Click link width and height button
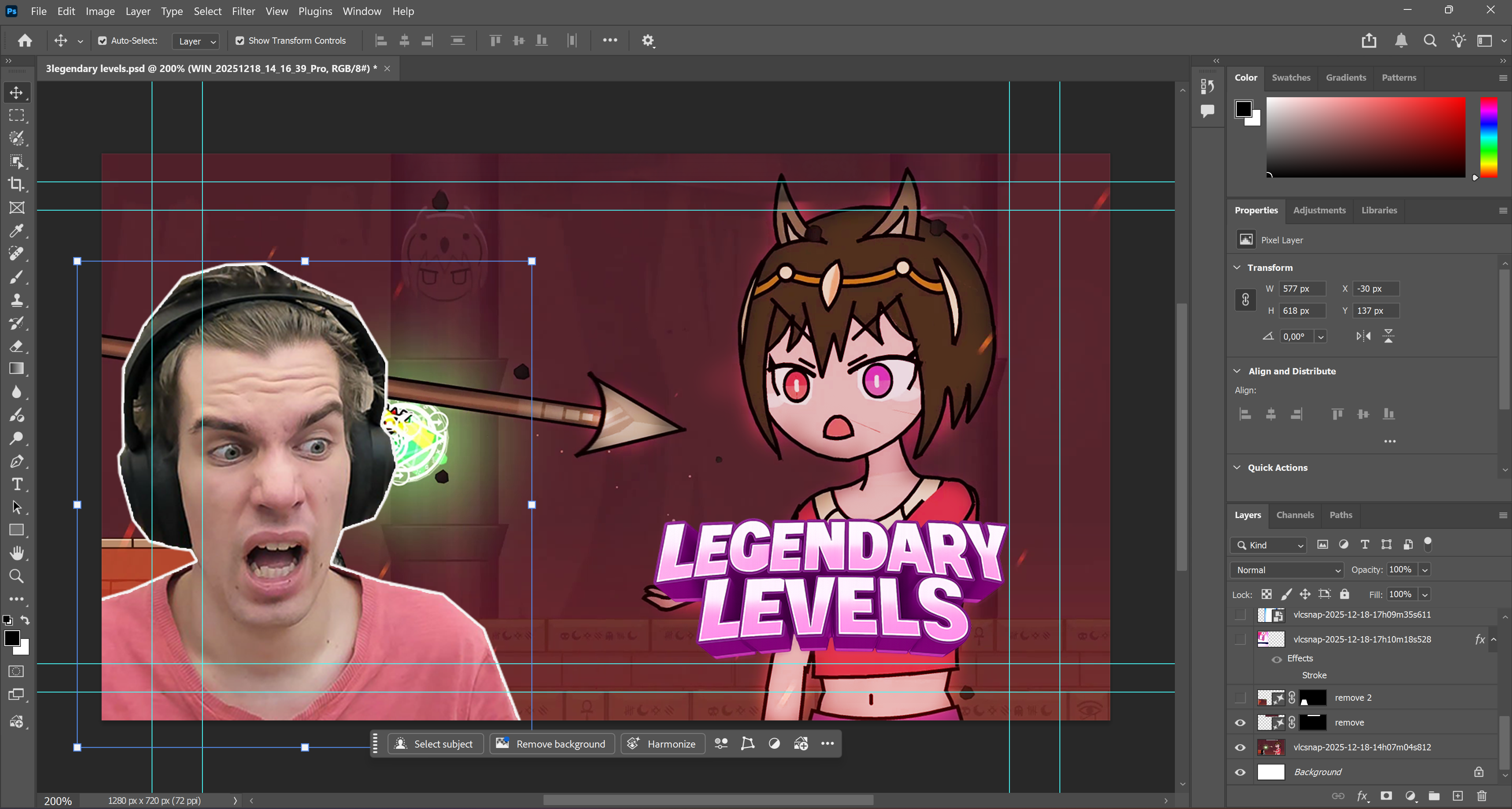The image size is (1512, 809). tap(1245, 300)
